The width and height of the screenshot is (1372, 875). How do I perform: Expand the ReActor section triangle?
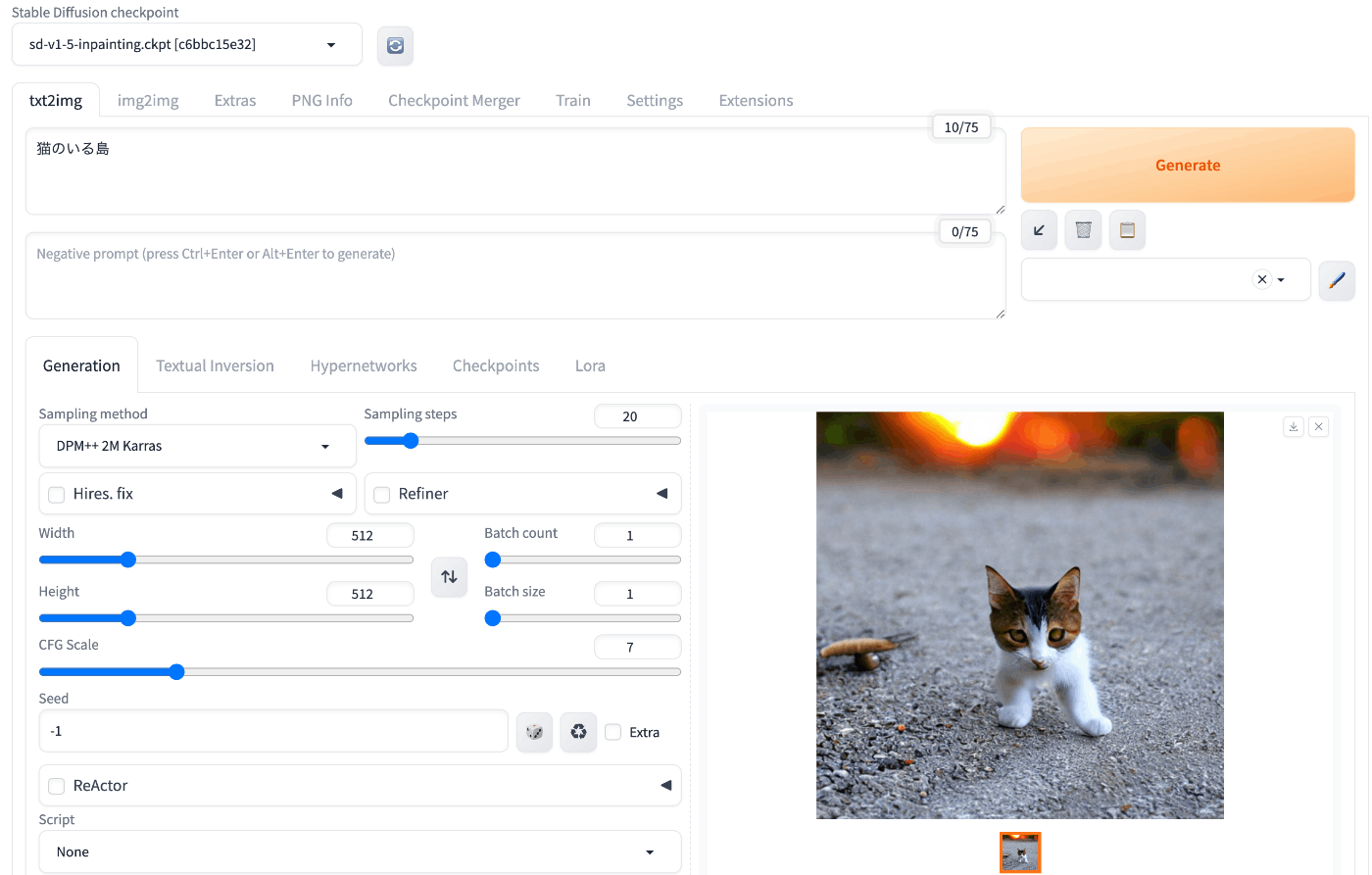coord(666,785)
